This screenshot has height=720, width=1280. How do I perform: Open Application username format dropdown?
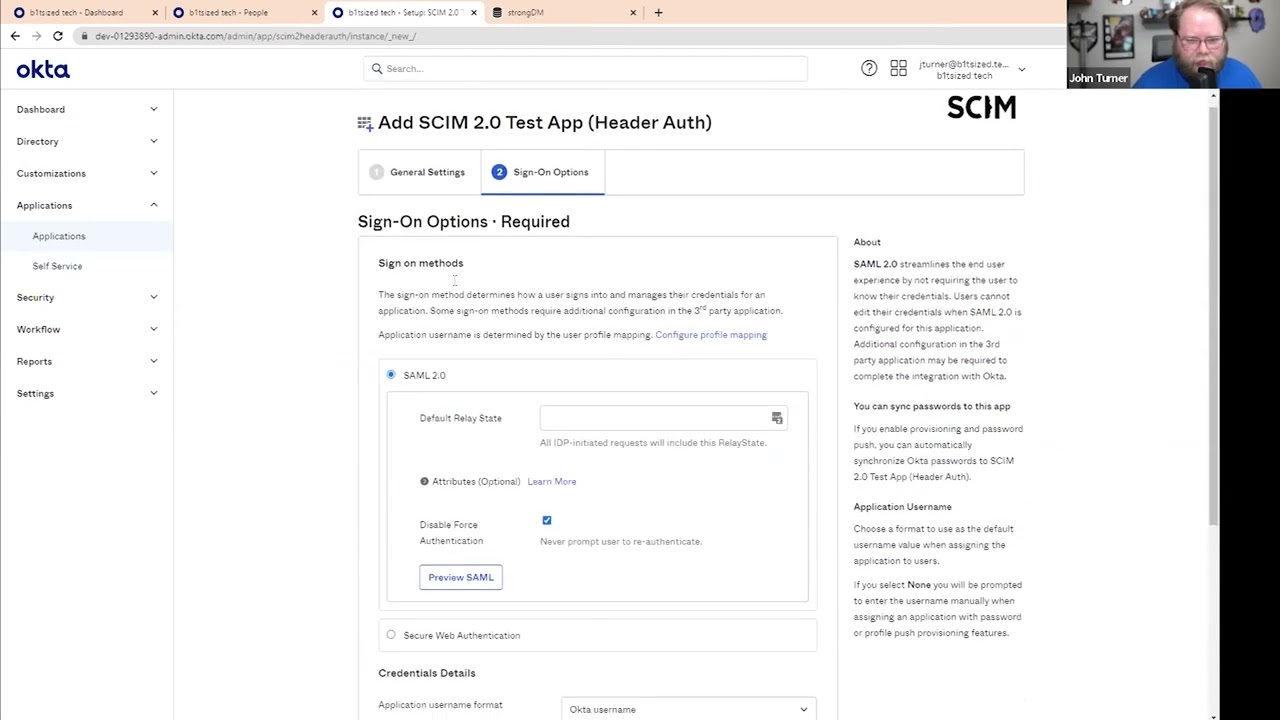tap(689, 709)
